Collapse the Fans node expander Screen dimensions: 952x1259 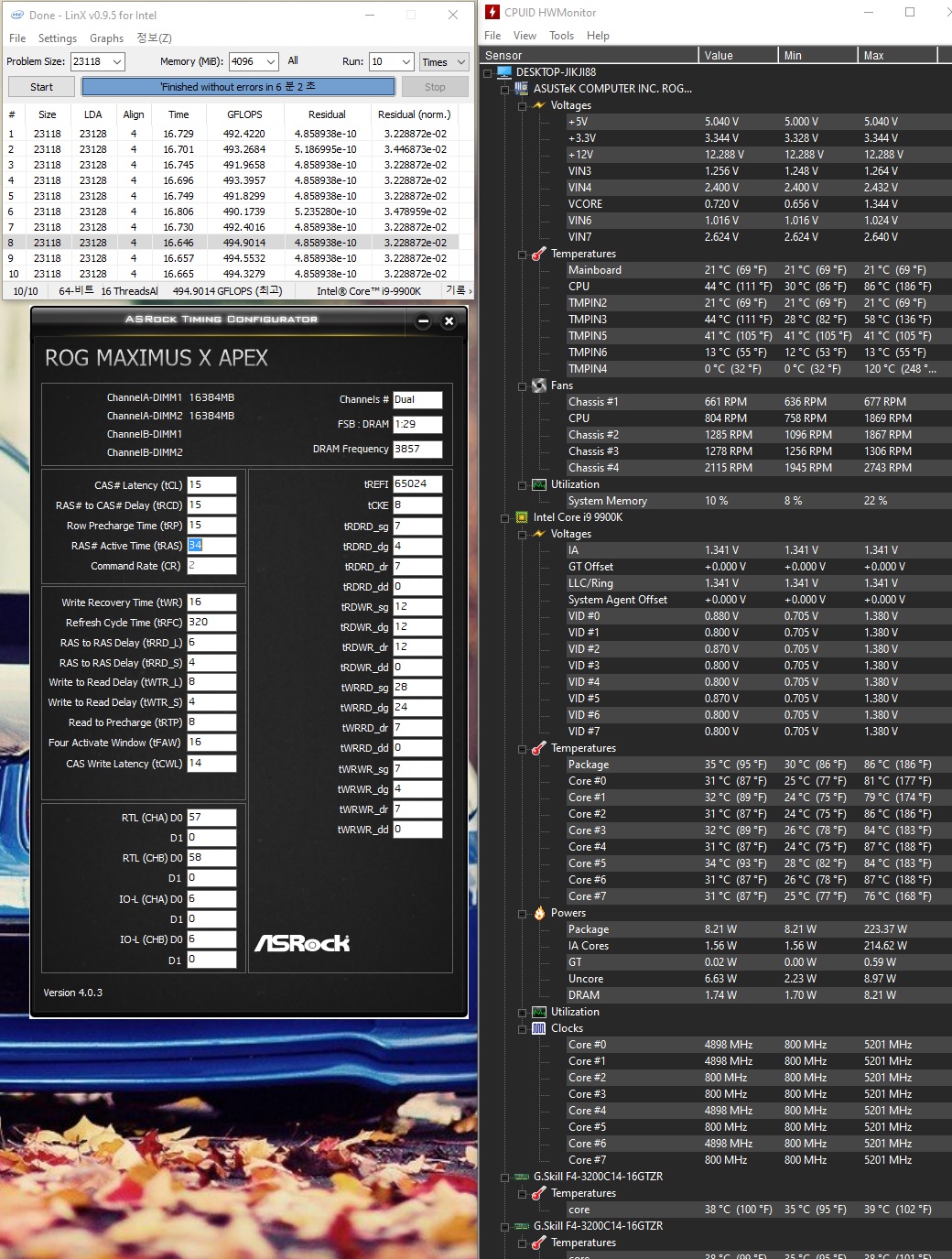click(x=523, y=385)
